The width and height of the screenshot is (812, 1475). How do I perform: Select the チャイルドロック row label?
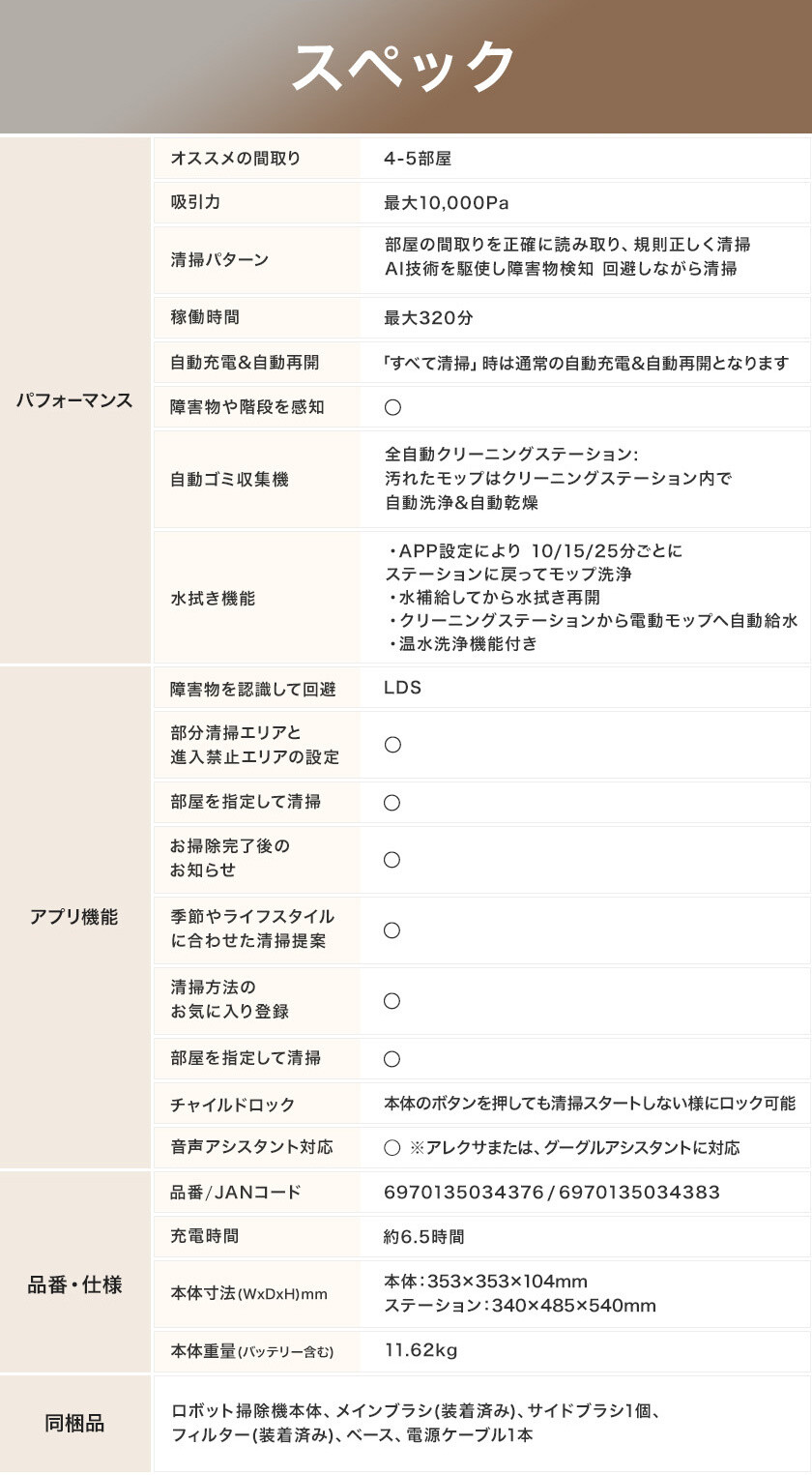pos(233,1105)
